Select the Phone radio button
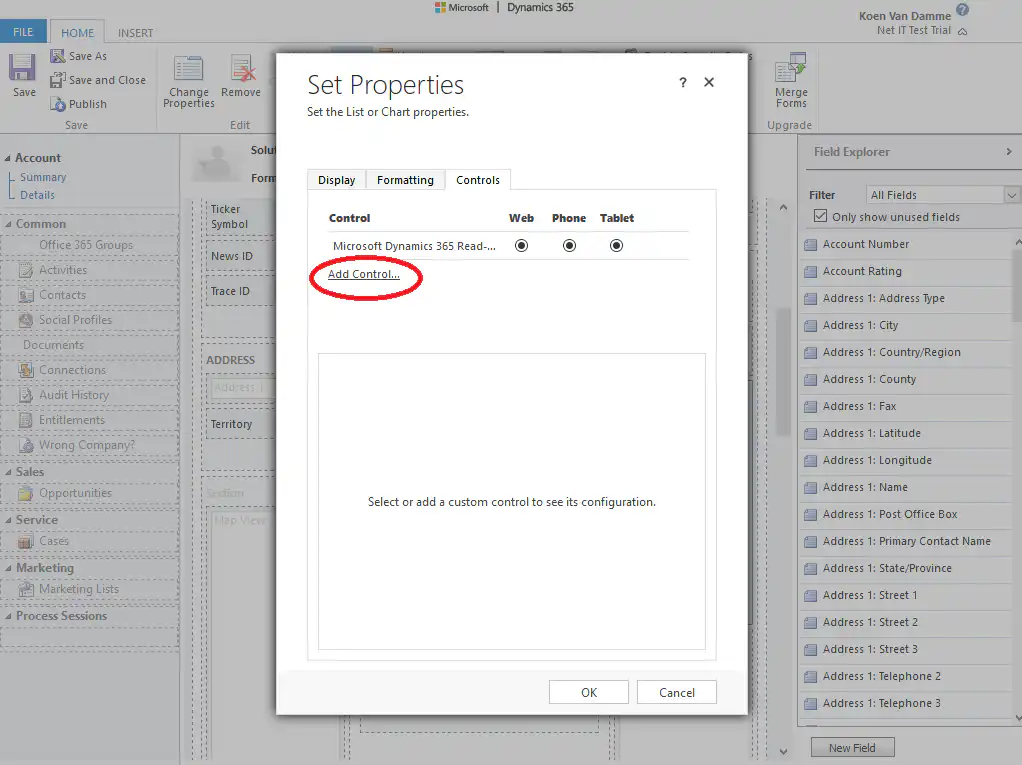This screenshot has width=1022, height=765. [x=569, y=244]
